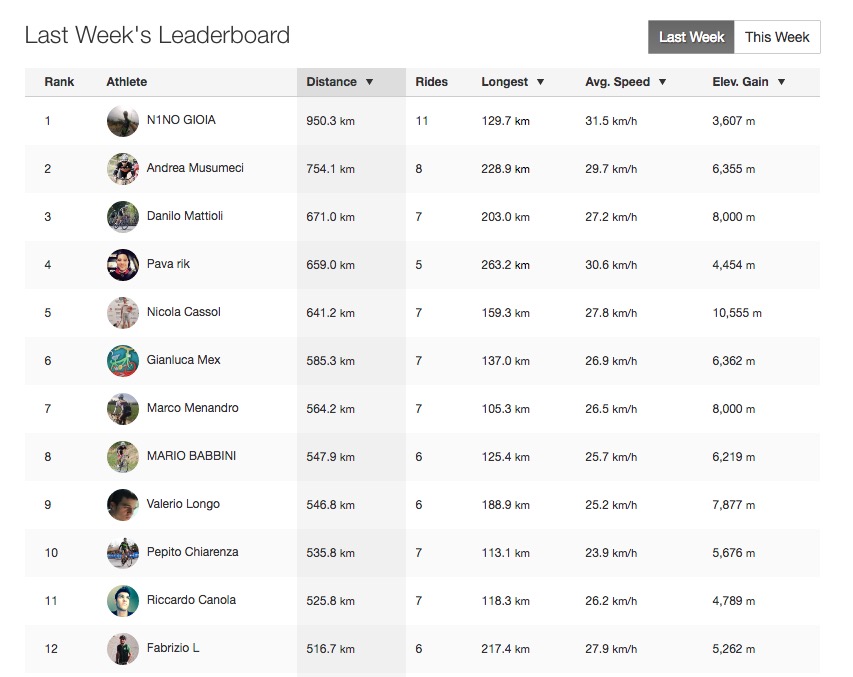Click the Athlete column header

tap(127, 82)
